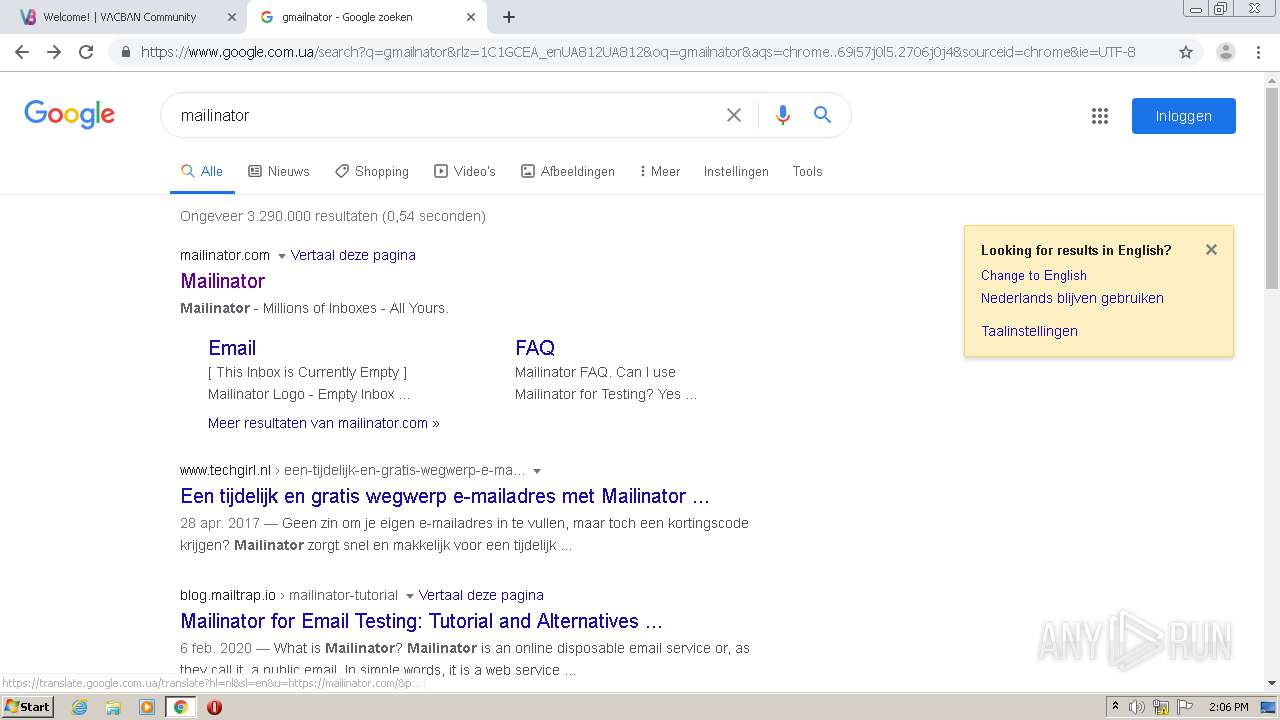Choose Nederlands blijven gebruiken

pyautogui.click(x=1072, y=298)
